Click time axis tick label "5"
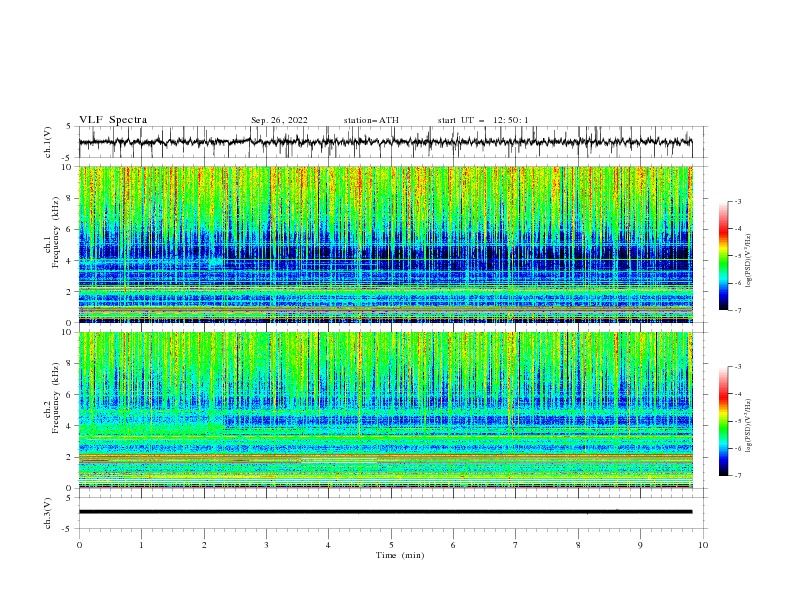This screenshot has width=792, height=612. click(x=391, y=545)
